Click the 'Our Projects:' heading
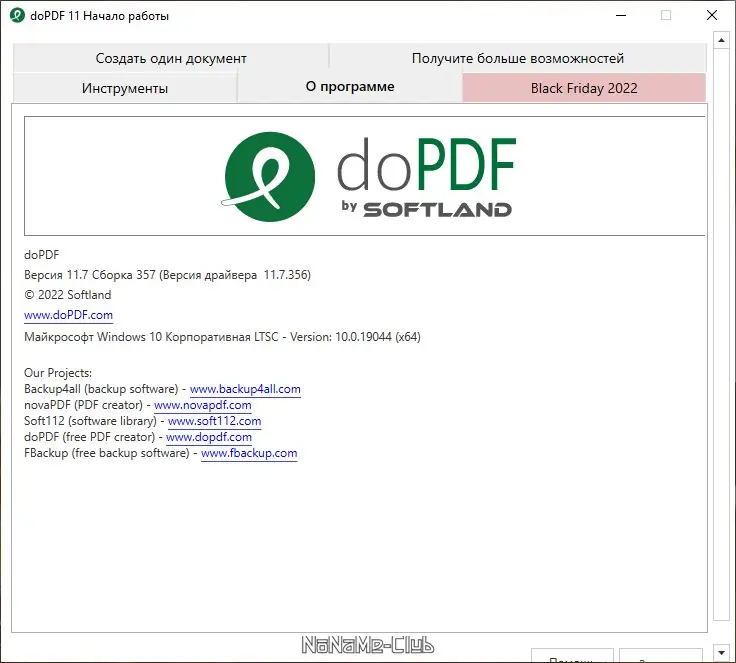Image resolution: width=736 pixels, height=663 pixels. click(x=58, y=373)
